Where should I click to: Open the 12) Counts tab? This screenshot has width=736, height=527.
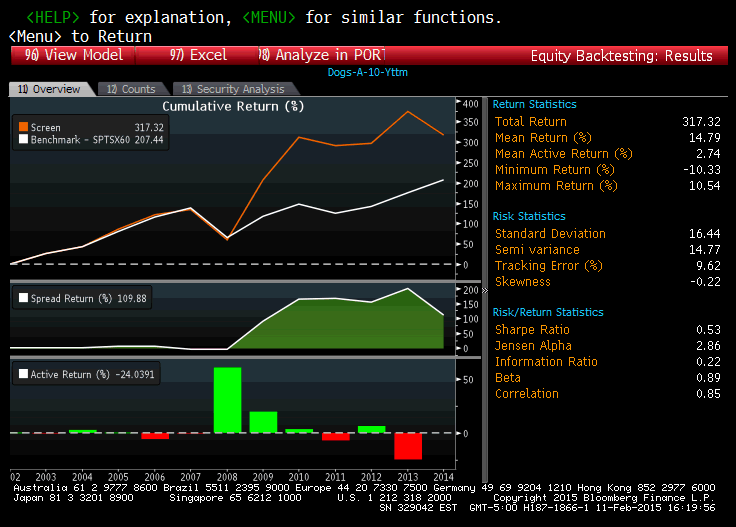pyautogui.click(x=131, y=89)
